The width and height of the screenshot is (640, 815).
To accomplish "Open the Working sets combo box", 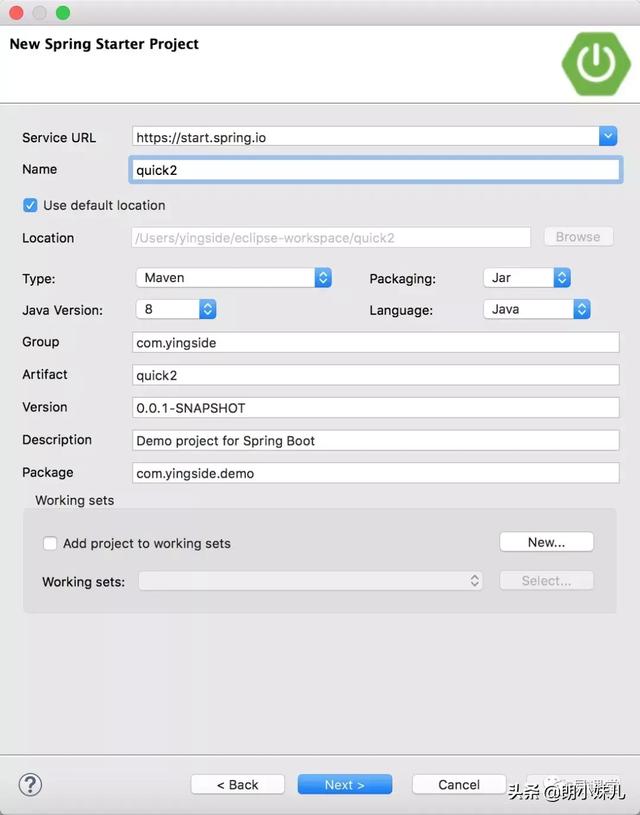I will pos(310,581).
